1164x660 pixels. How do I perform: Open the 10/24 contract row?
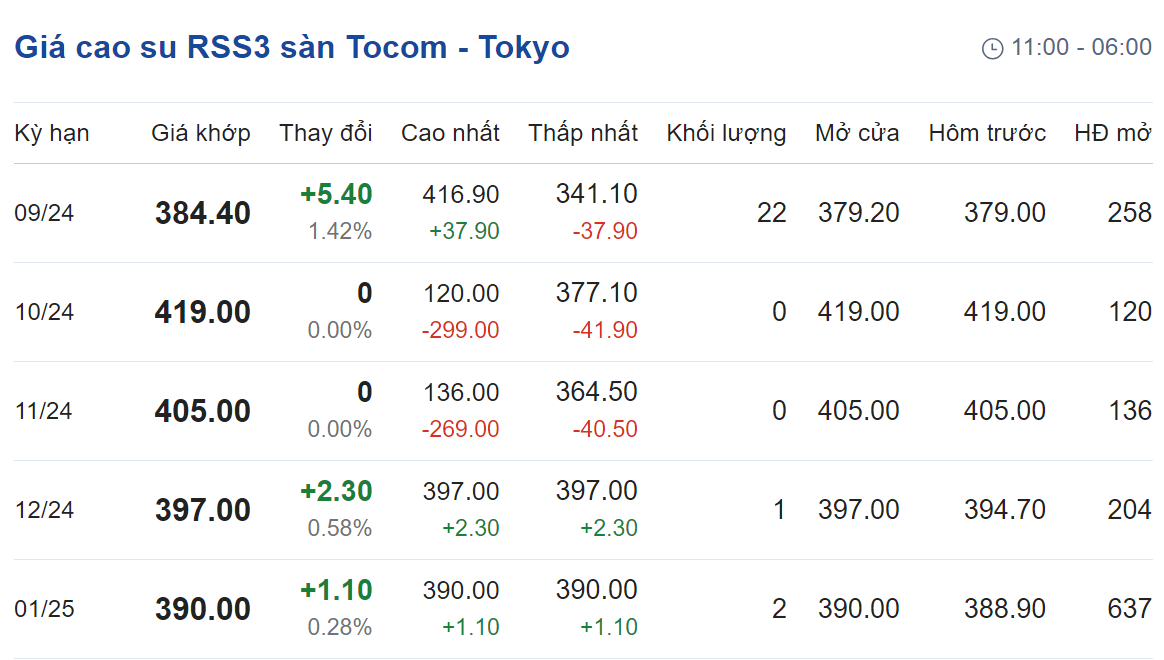[x=583, y=312]
